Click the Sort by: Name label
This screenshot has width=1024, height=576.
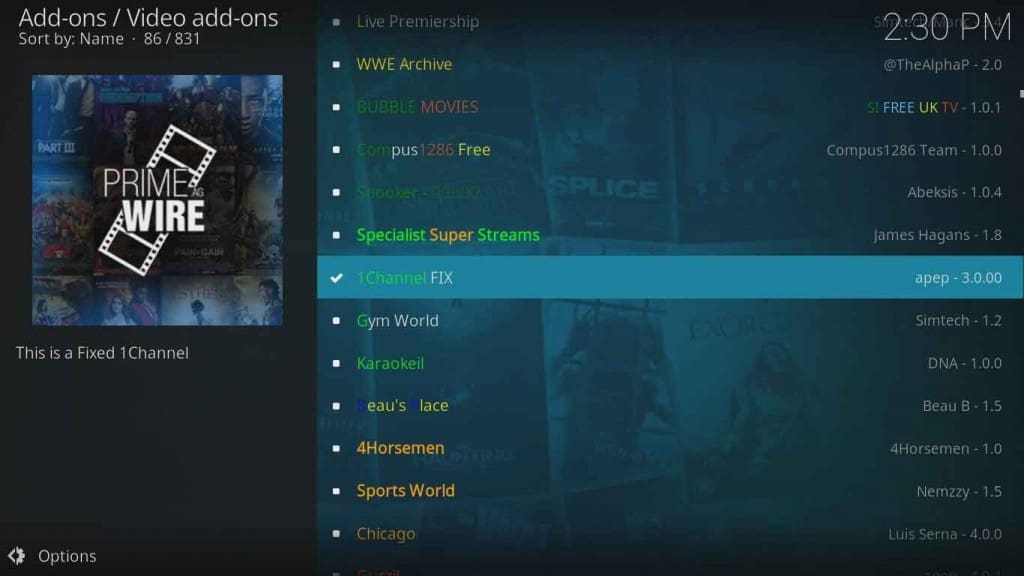[x=71, y=39]
